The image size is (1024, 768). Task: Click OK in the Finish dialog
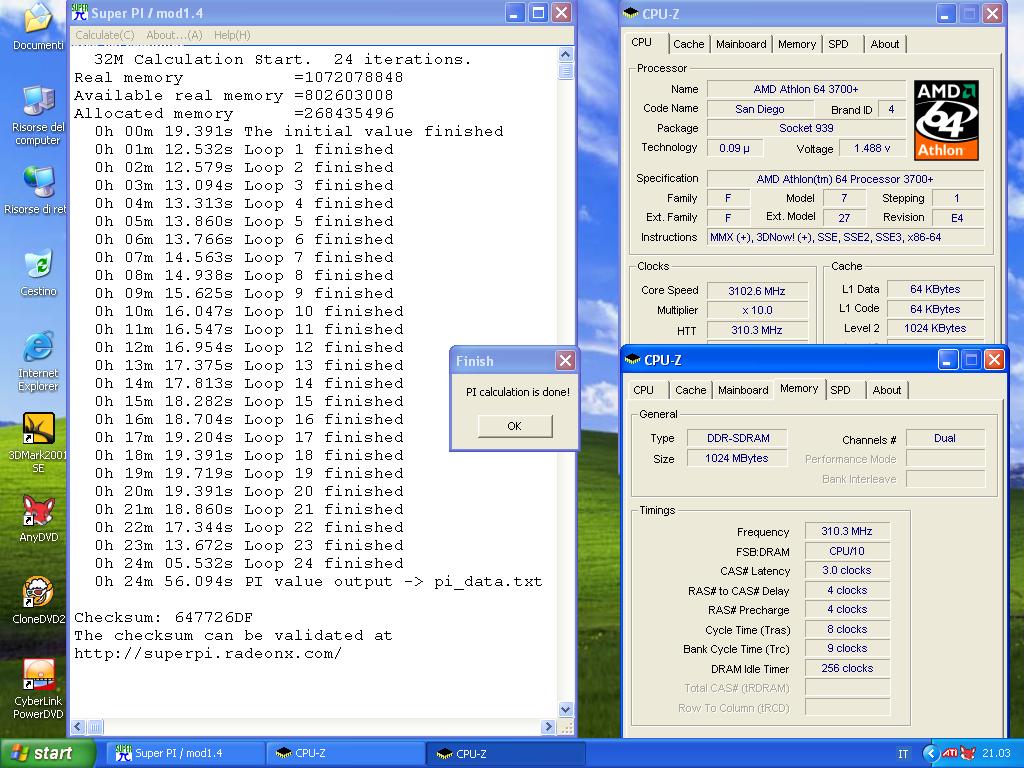click(x=515, y=426)
